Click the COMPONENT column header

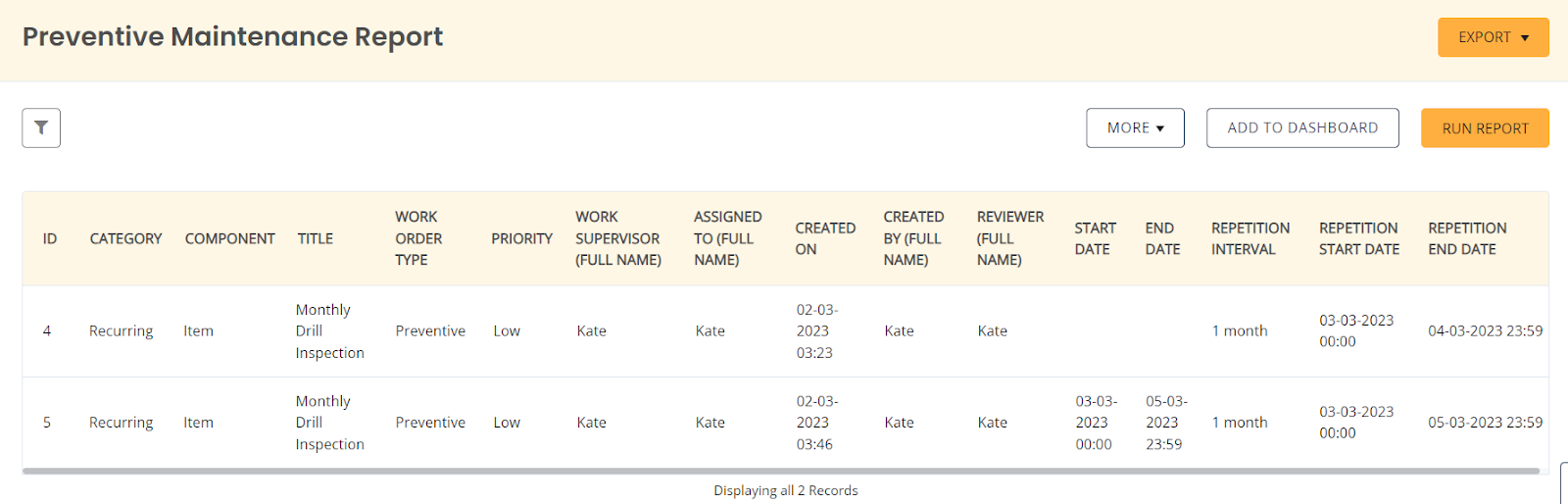pyautogui.click(x=229, y=238)
